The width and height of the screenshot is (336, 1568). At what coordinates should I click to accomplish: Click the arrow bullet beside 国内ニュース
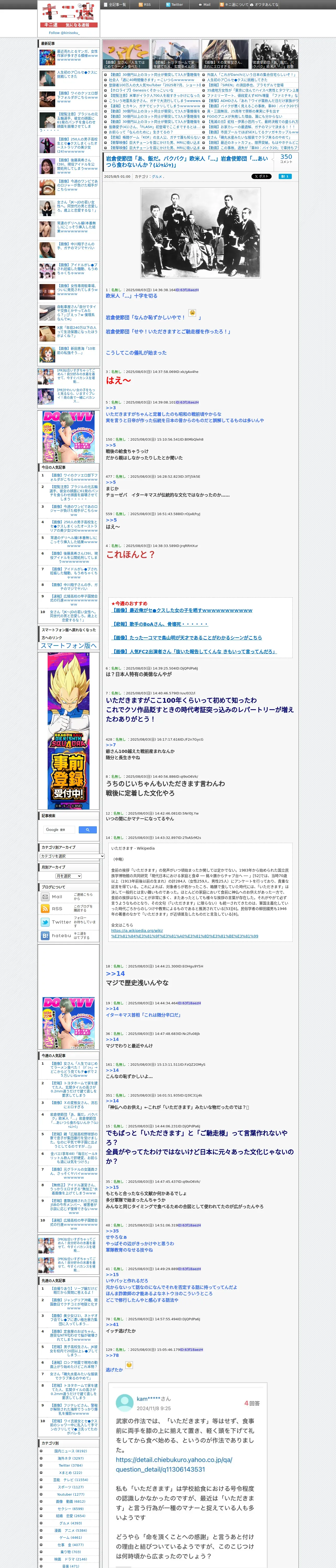[x=41, y=1451]
